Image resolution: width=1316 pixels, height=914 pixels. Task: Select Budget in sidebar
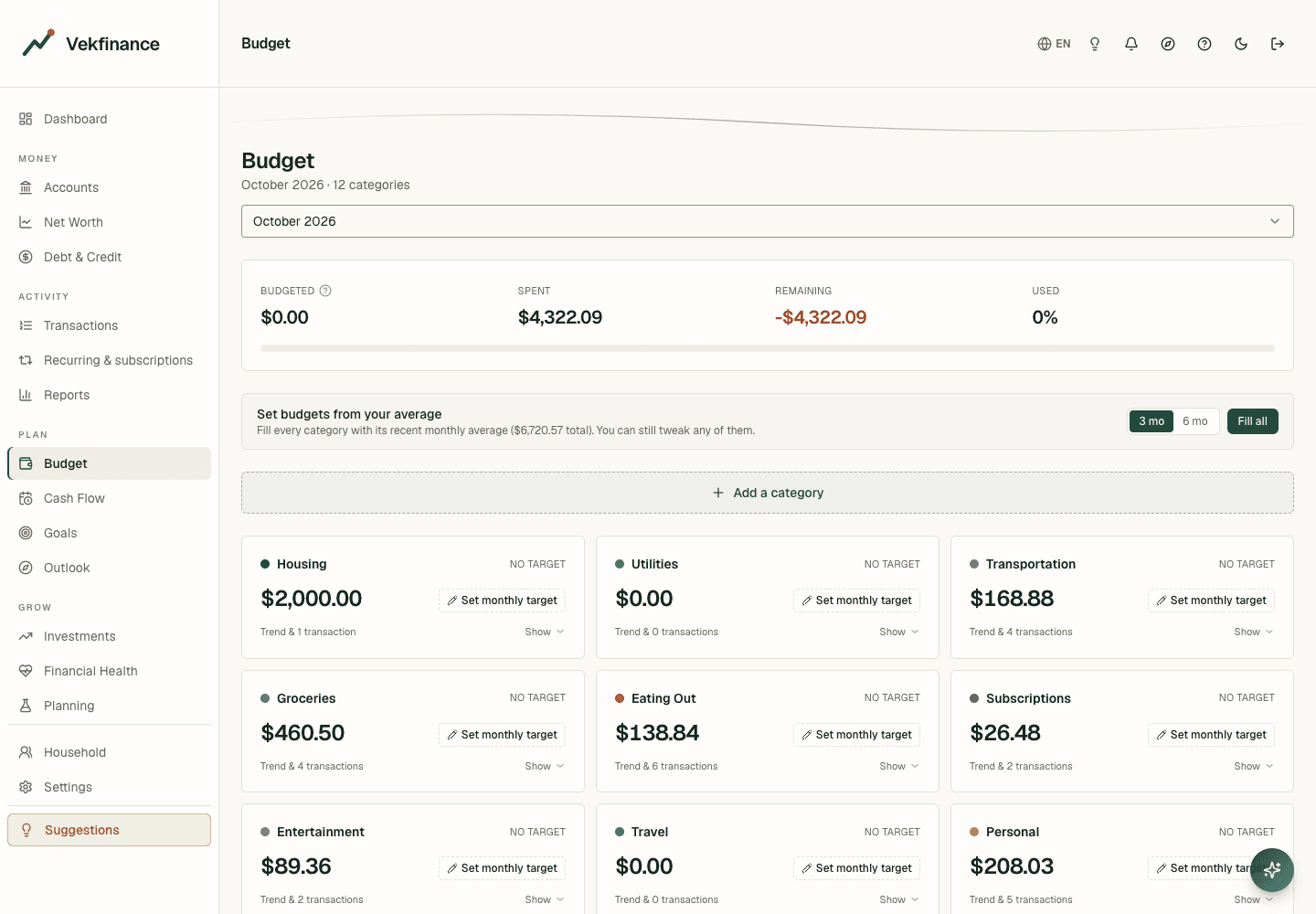pos(110,463)
